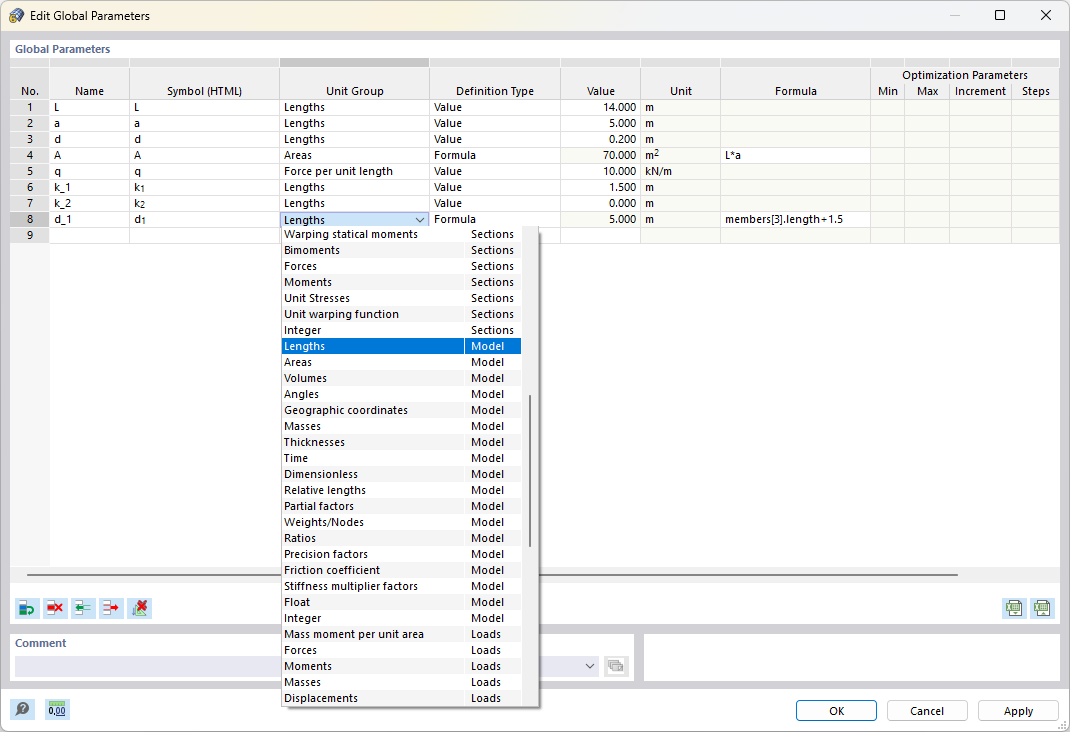Select Float from the unit group list
This screenshot has width=1070, height=732.
coord(401,602)
